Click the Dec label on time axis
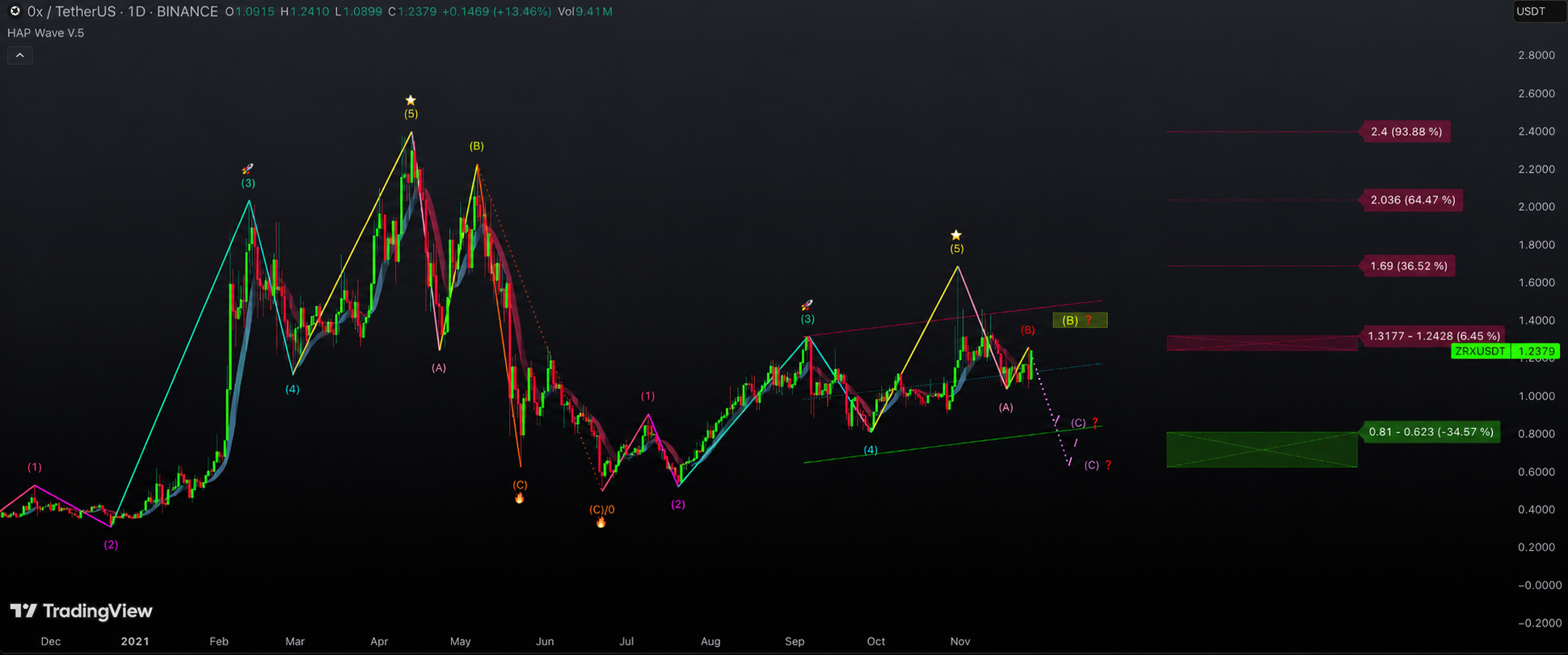Viewport: 1568px width, 655px height. [51, 641]
